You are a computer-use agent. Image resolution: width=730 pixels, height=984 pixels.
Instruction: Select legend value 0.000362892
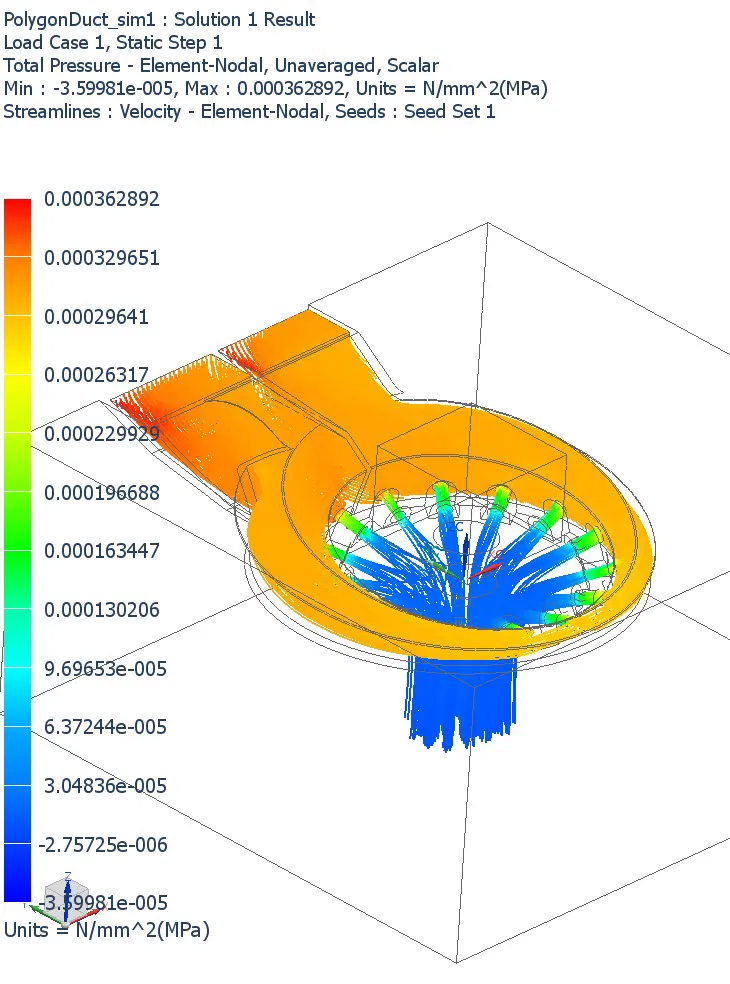102,199
